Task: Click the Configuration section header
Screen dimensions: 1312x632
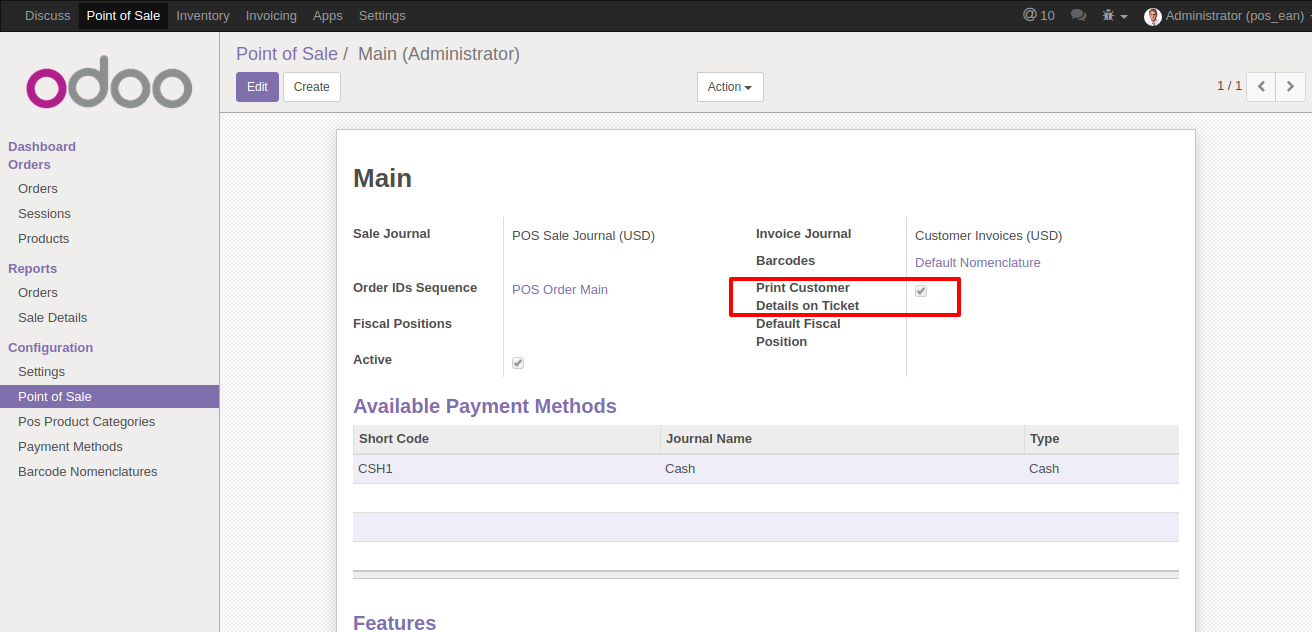Action: pyautogui.click(x=50, y=347)
